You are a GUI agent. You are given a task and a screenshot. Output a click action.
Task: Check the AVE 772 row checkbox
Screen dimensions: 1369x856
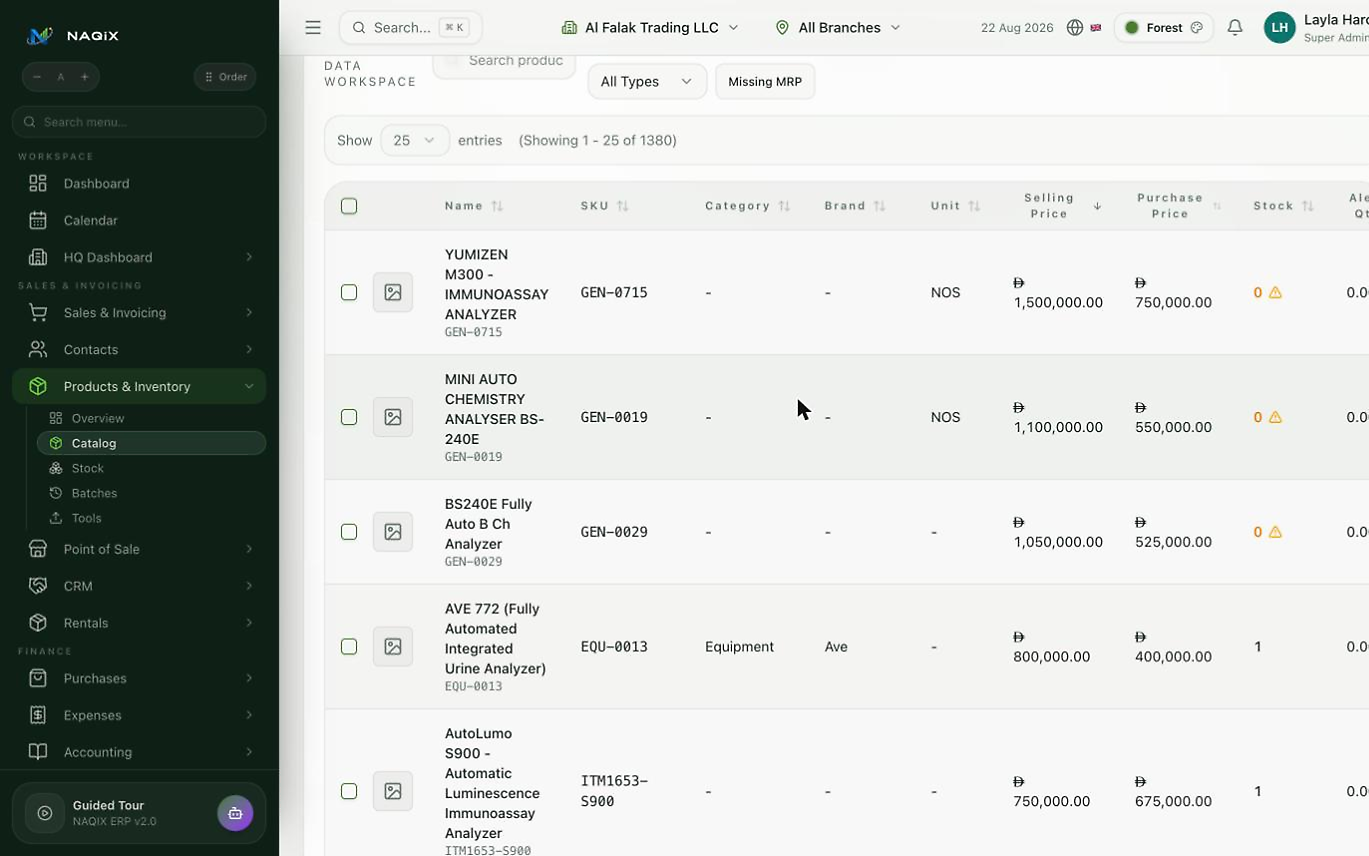coord(349,647)
